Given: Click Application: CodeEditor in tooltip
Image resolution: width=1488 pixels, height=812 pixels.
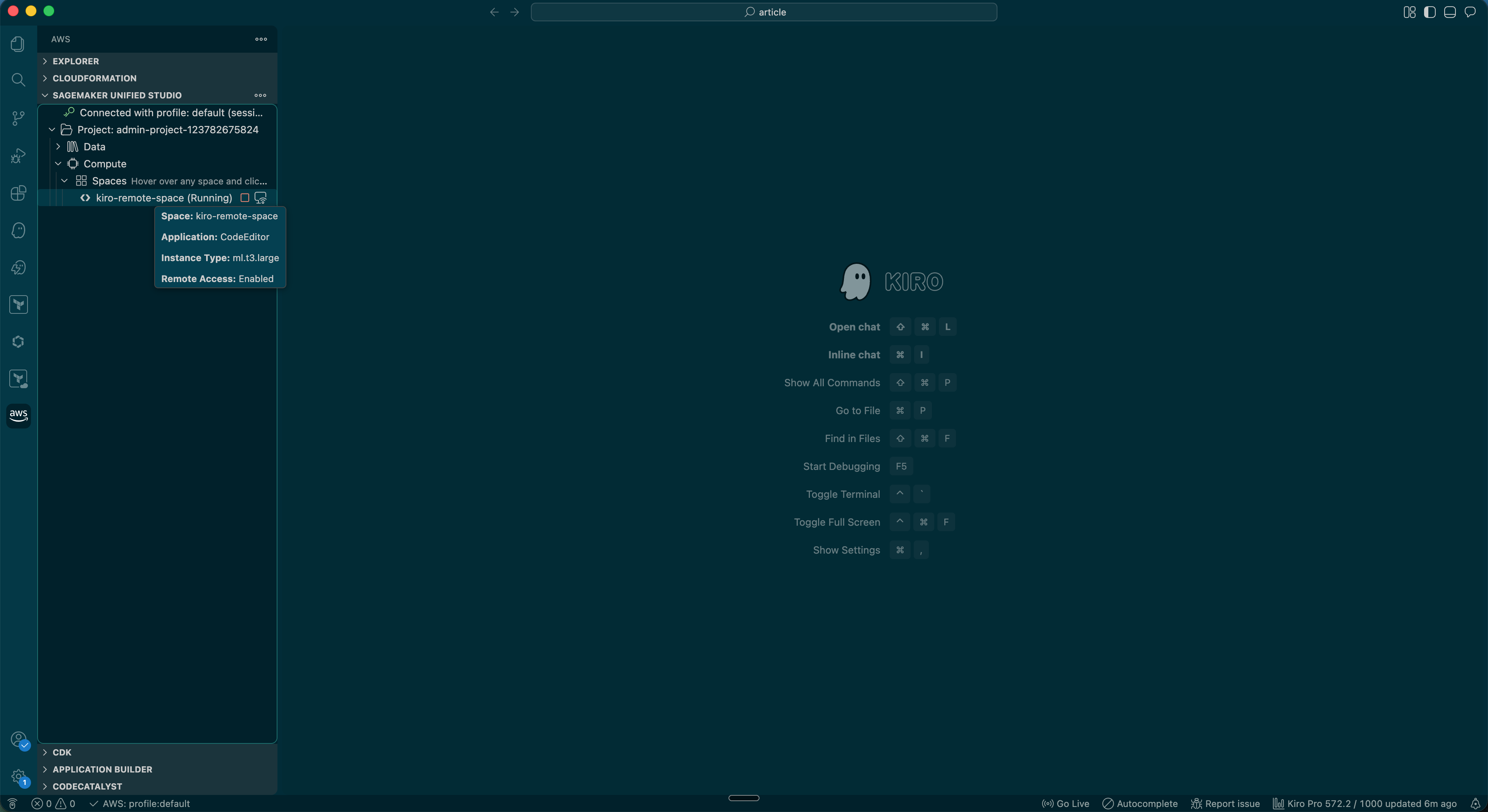Looking at the screenshot, I should (x=215, y=237).
